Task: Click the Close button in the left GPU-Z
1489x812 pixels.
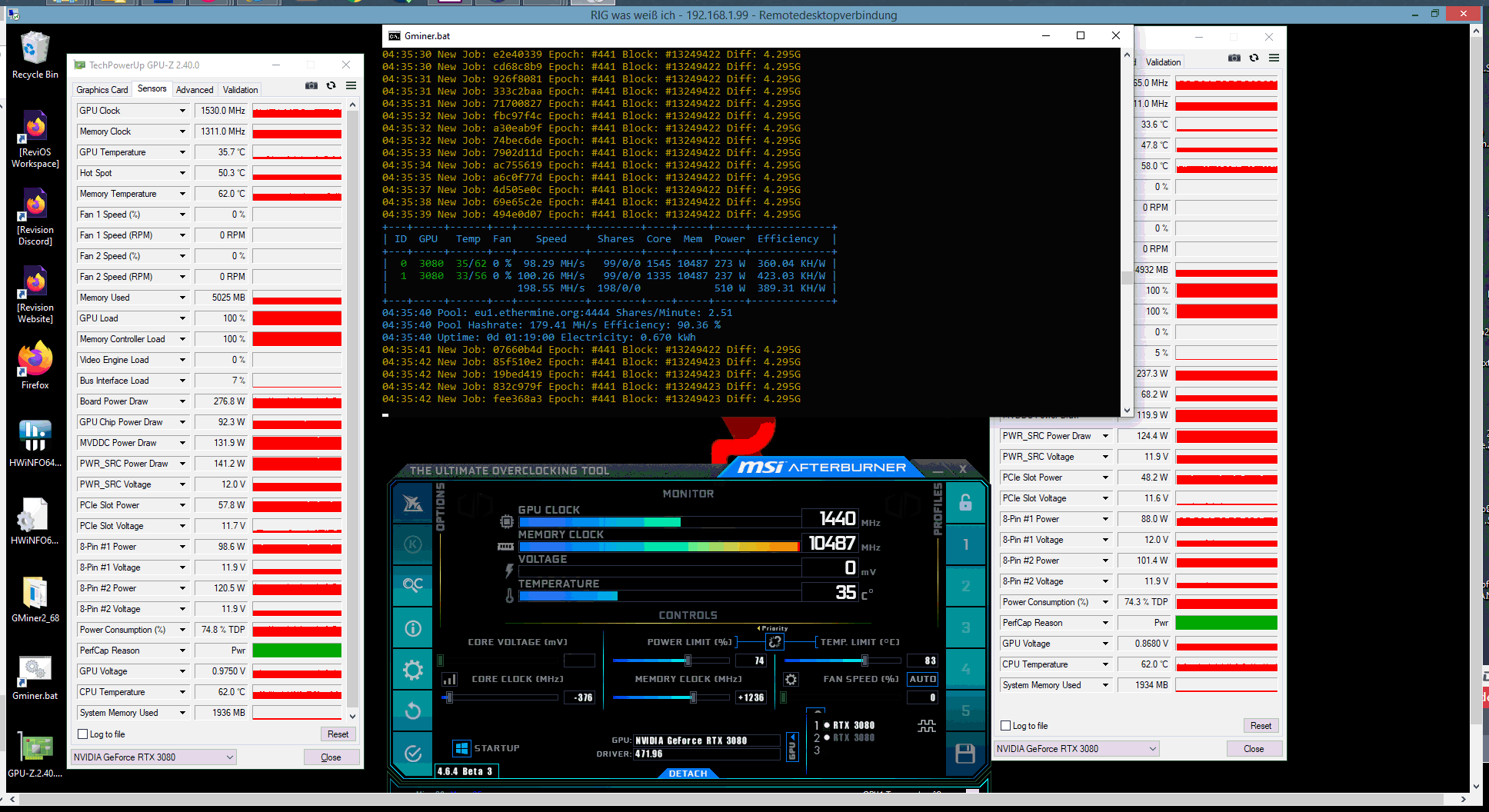Action: [x=331, y=757]
